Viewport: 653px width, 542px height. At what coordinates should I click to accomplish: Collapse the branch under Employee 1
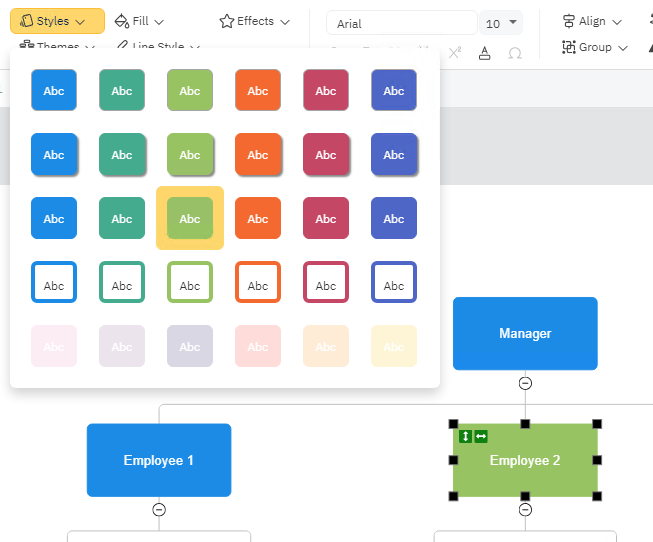[159, 510]
